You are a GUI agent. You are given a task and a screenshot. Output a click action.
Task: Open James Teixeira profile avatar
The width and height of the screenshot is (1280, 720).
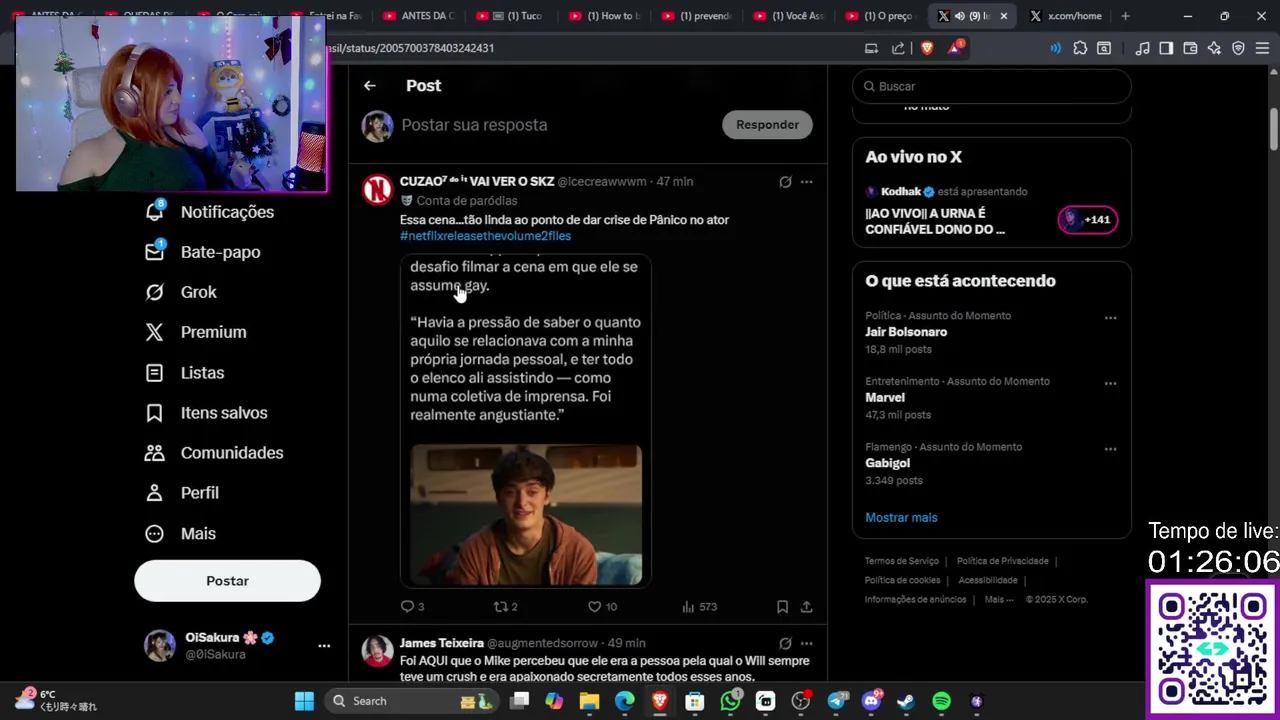377,651
